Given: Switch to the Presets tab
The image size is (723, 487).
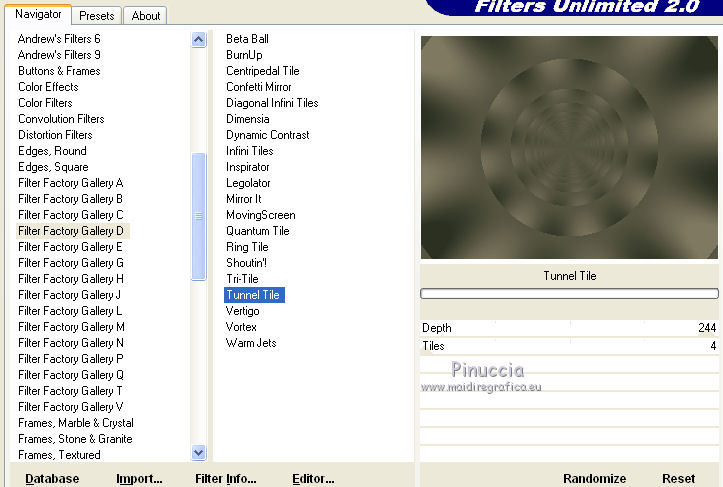Looking at the screenshot, I should [96, 16].
